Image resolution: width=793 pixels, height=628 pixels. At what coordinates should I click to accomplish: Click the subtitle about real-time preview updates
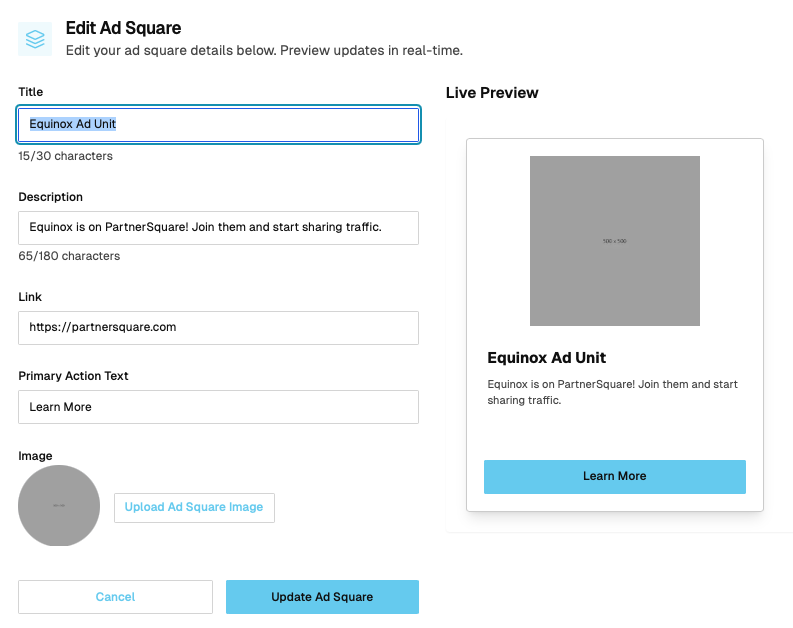point(264,51)
